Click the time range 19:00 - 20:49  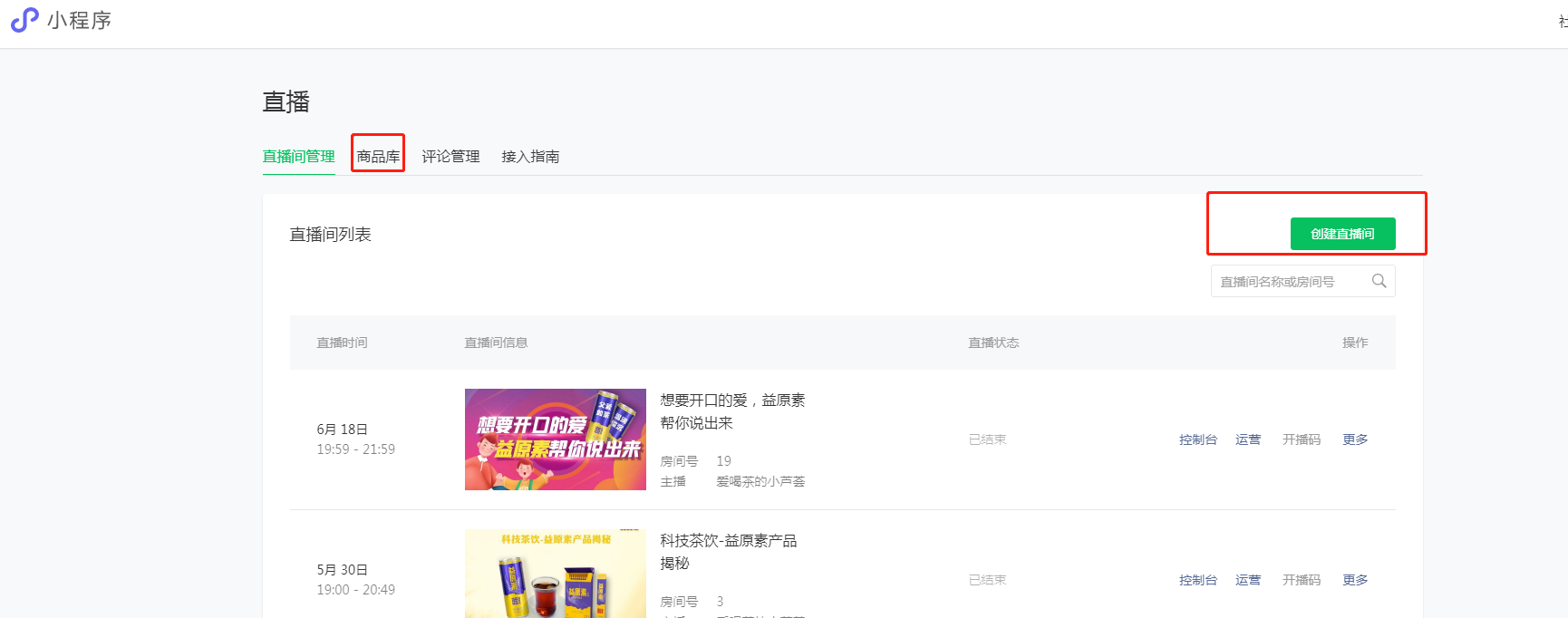tap(355, 590)
